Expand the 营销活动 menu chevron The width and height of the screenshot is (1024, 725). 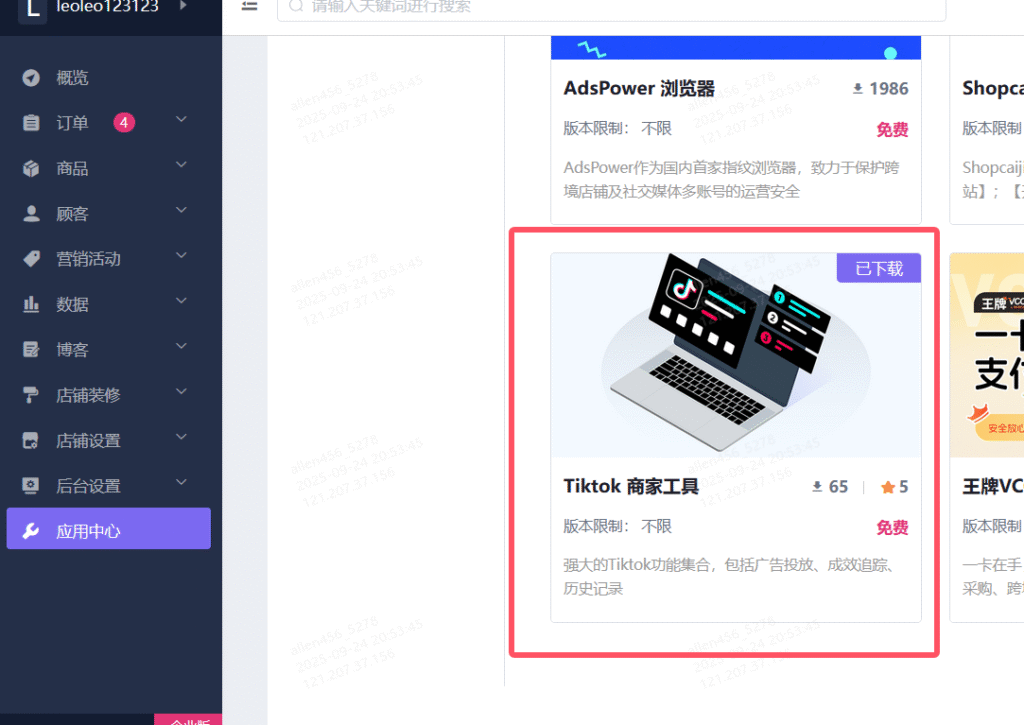coord(182,255)
